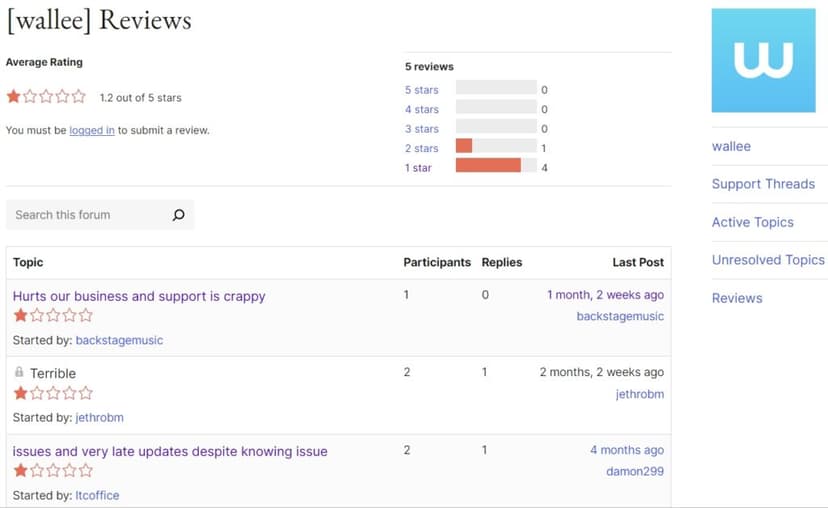Open jethrobm's user profile link under Terrible
Viewport: 828px width, 508px height.
[x=99, y=418]
